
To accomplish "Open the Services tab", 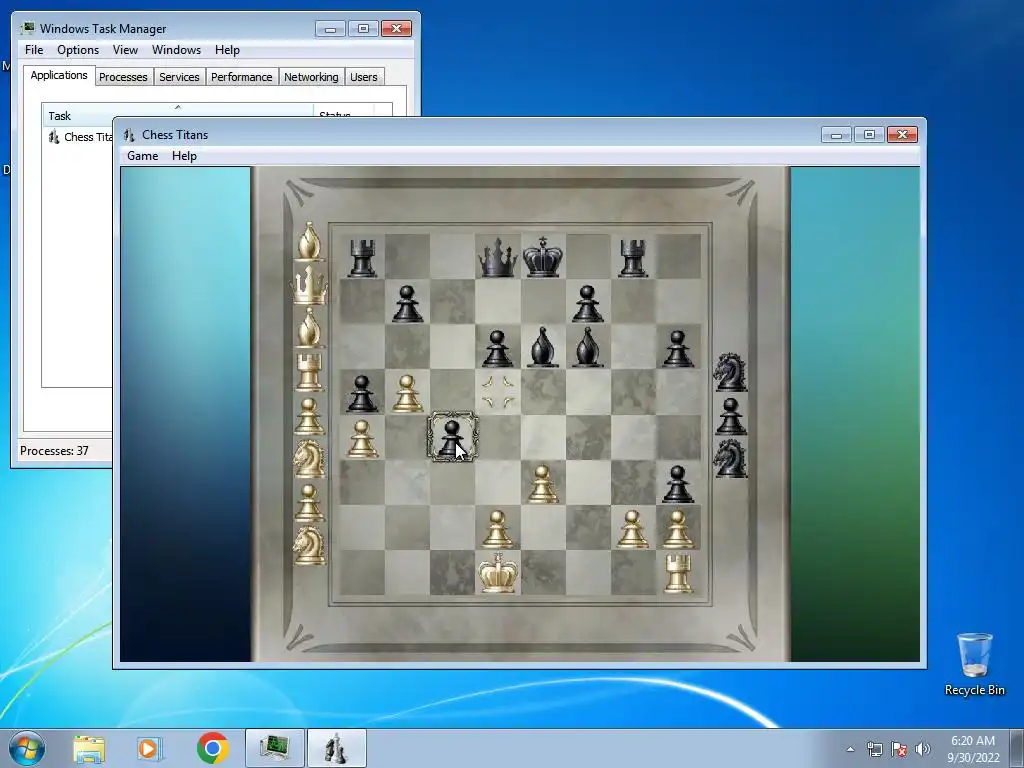I will [179, 77].
